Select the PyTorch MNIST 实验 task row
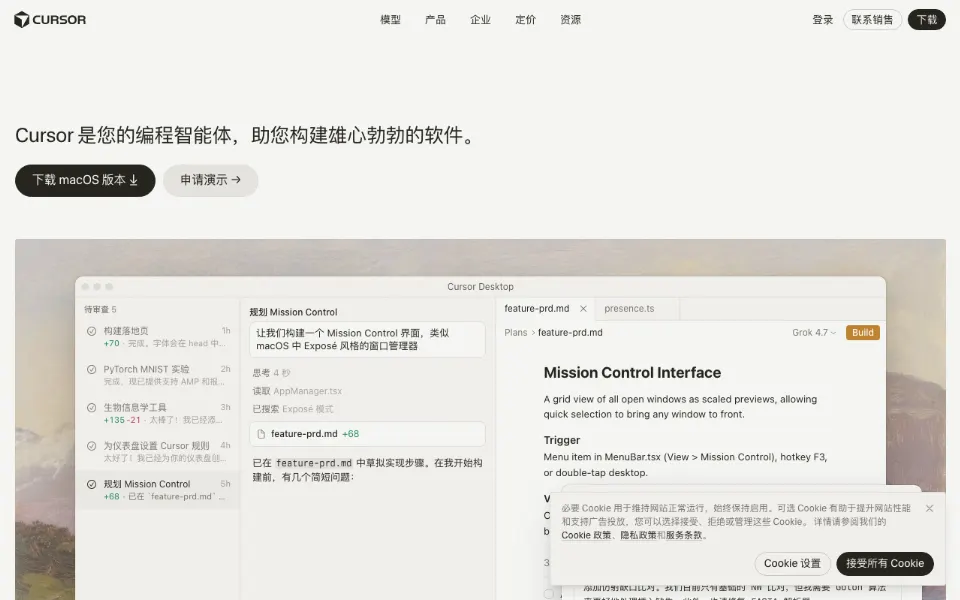This screenshot has height=600, width=960. (x=158, y=375)
